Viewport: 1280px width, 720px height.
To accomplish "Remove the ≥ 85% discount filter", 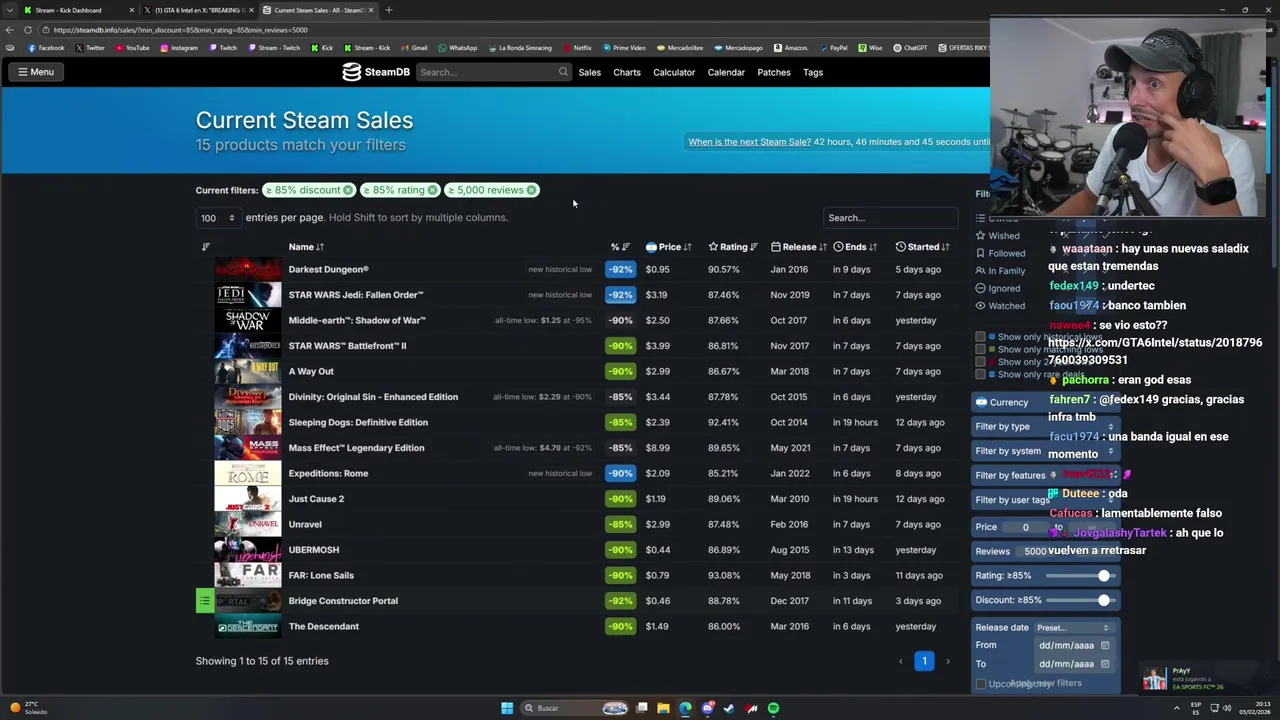I will pos(348,190).
